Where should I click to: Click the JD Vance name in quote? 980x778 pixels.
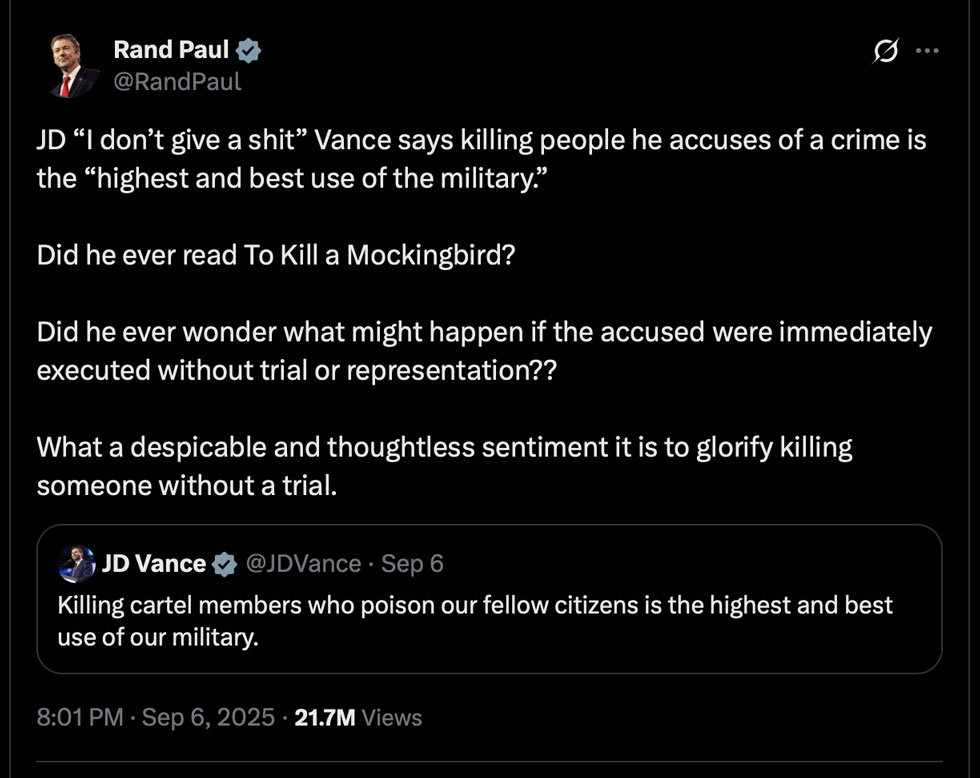154,564
